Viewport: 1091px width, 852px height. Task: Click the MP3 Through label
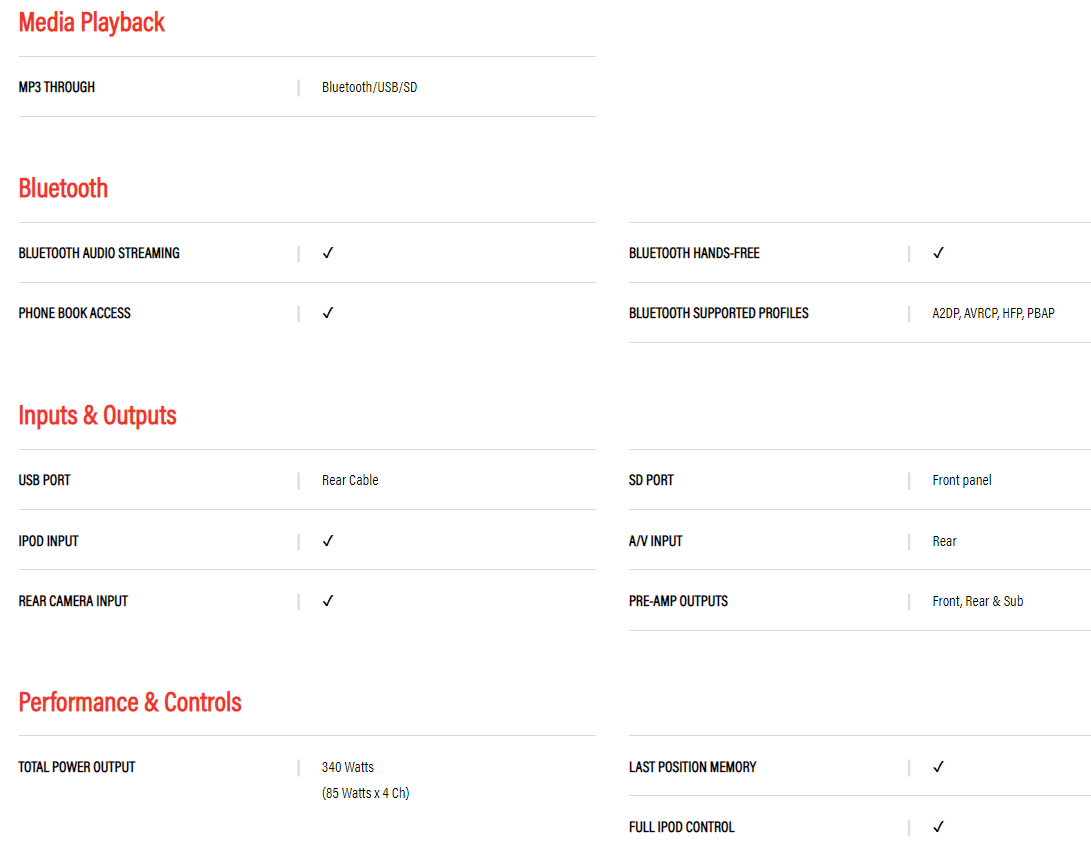(57, 87)
